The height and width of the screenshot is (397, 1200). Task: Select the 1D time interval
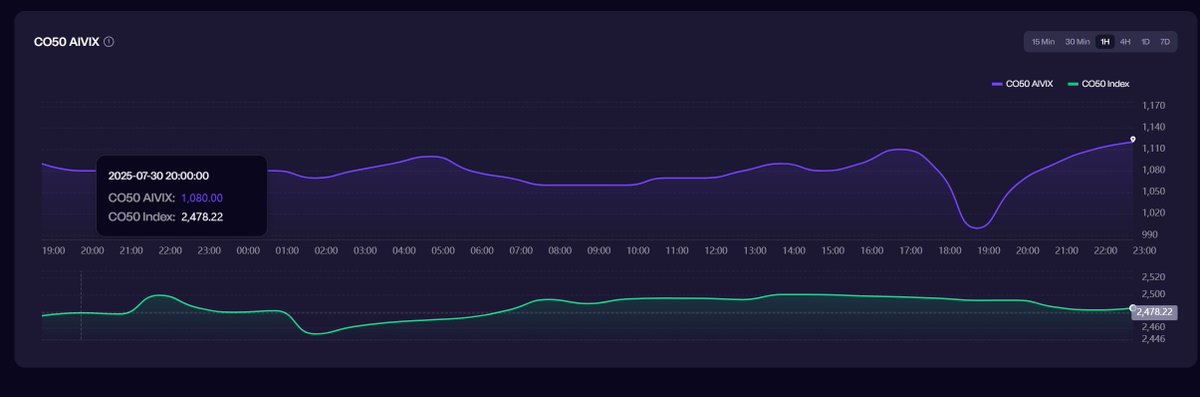[x=1145, y=41]
